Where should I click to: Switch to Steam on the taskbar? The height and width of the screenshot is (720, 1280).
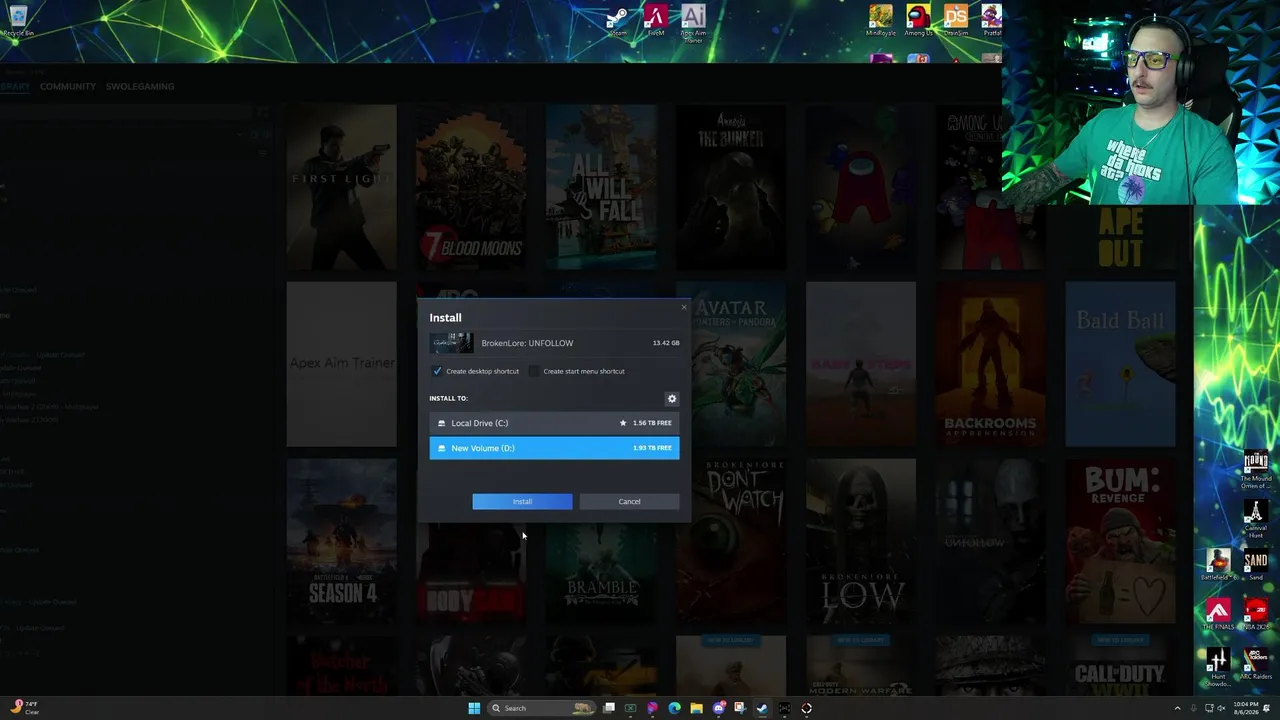[762, 708]
